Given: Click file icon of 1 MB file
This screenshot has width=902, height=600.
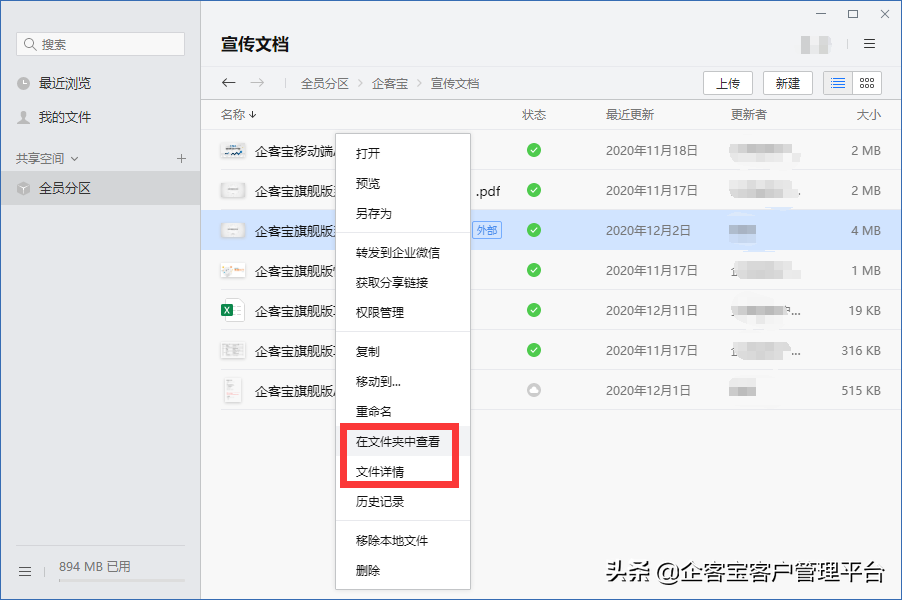Looking at the screenshot, I should 233,270.
